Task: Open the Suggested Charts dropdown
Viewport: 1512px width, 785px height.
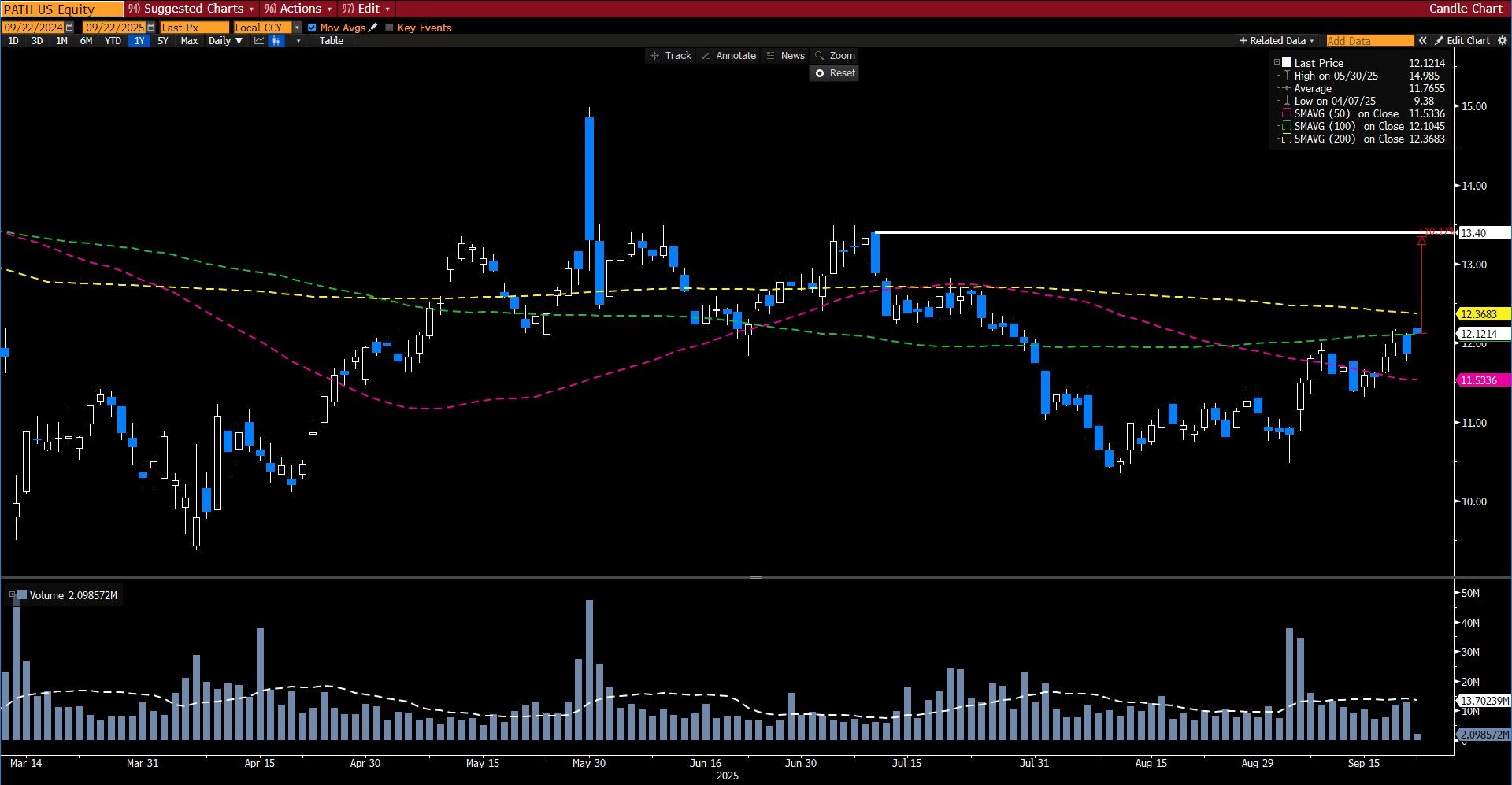Action: tap(191, 9)
